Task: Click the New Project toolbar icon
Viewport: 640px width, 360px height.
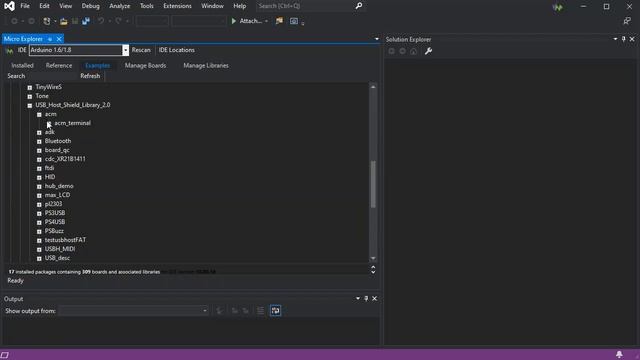Action: [x=47, y=21]
